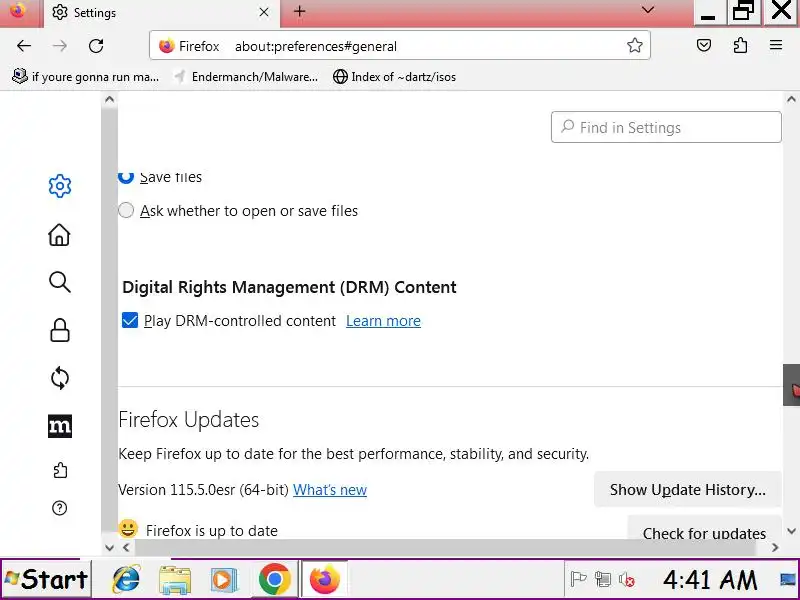Screen dimensions: 800x600
Task: Click sidebar scrollbar up arrow
Action: click(x=109, y=99)
